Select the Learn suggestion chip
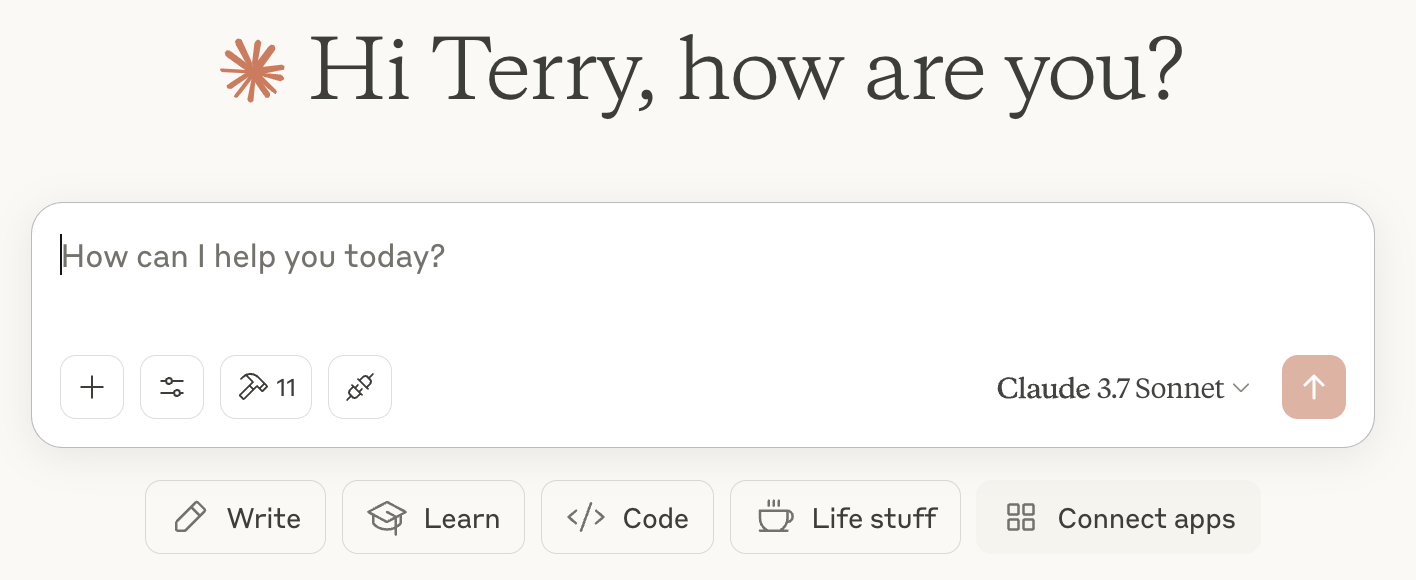The width and height of the screenshot is (1416, 580). (x=433, y=517)
